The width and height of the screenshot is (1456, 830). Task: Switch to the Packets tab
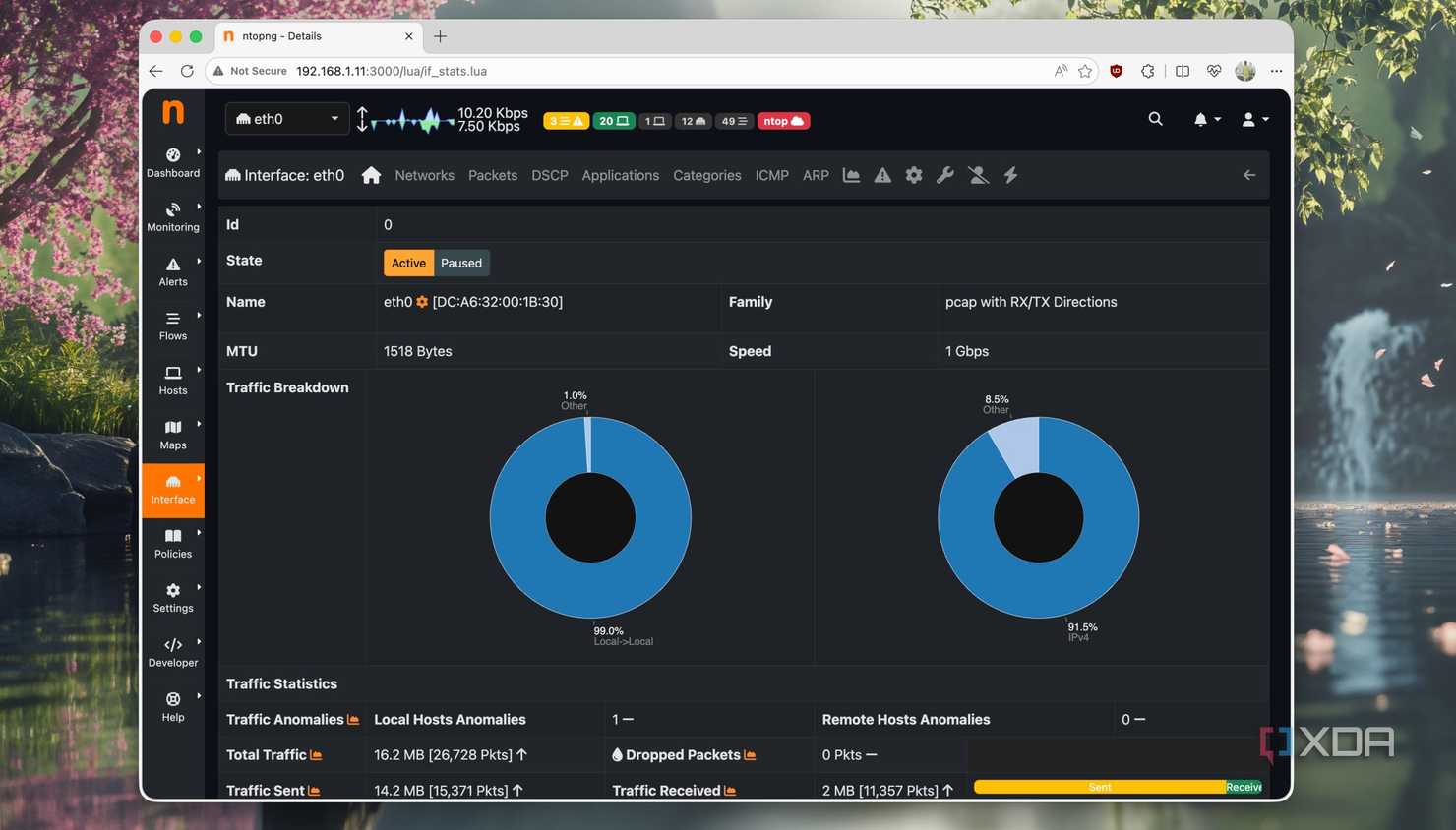pyautogui.click(x=493, y=175)
